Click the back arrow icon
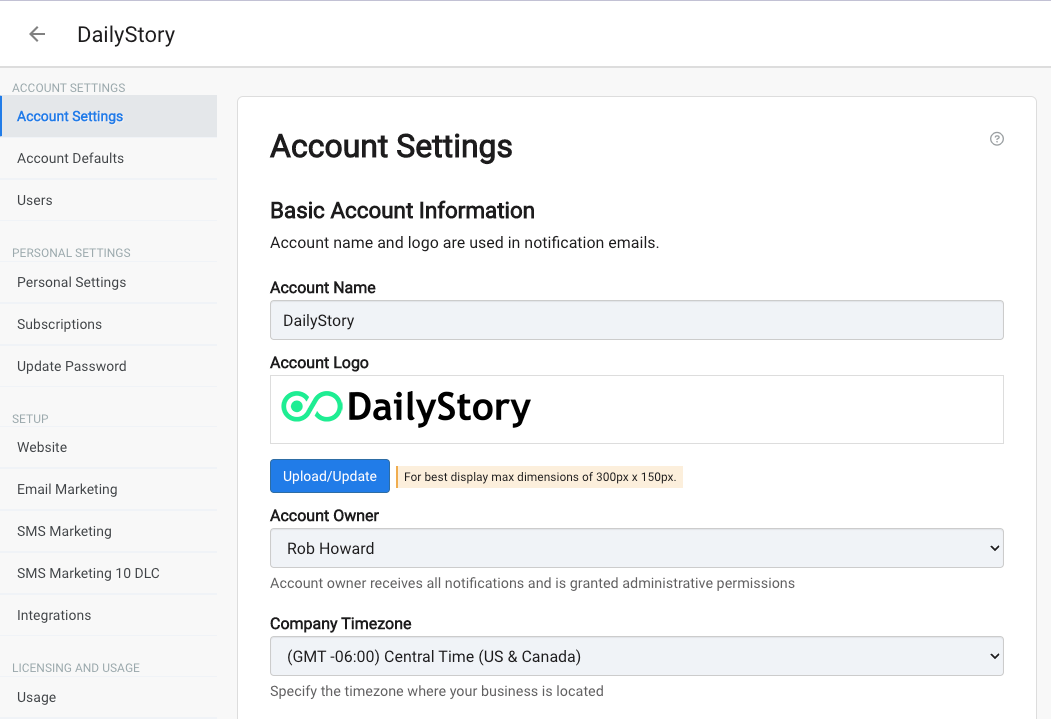This screenshot has width=1051, height=719. click(x=37, y=34)
